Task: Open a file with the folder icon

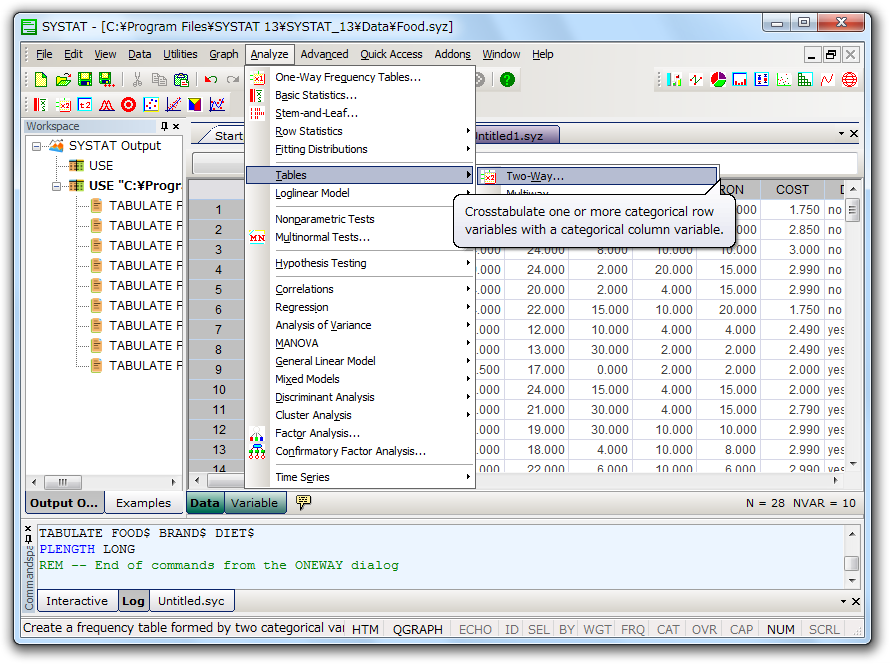Action: [63, 79]
